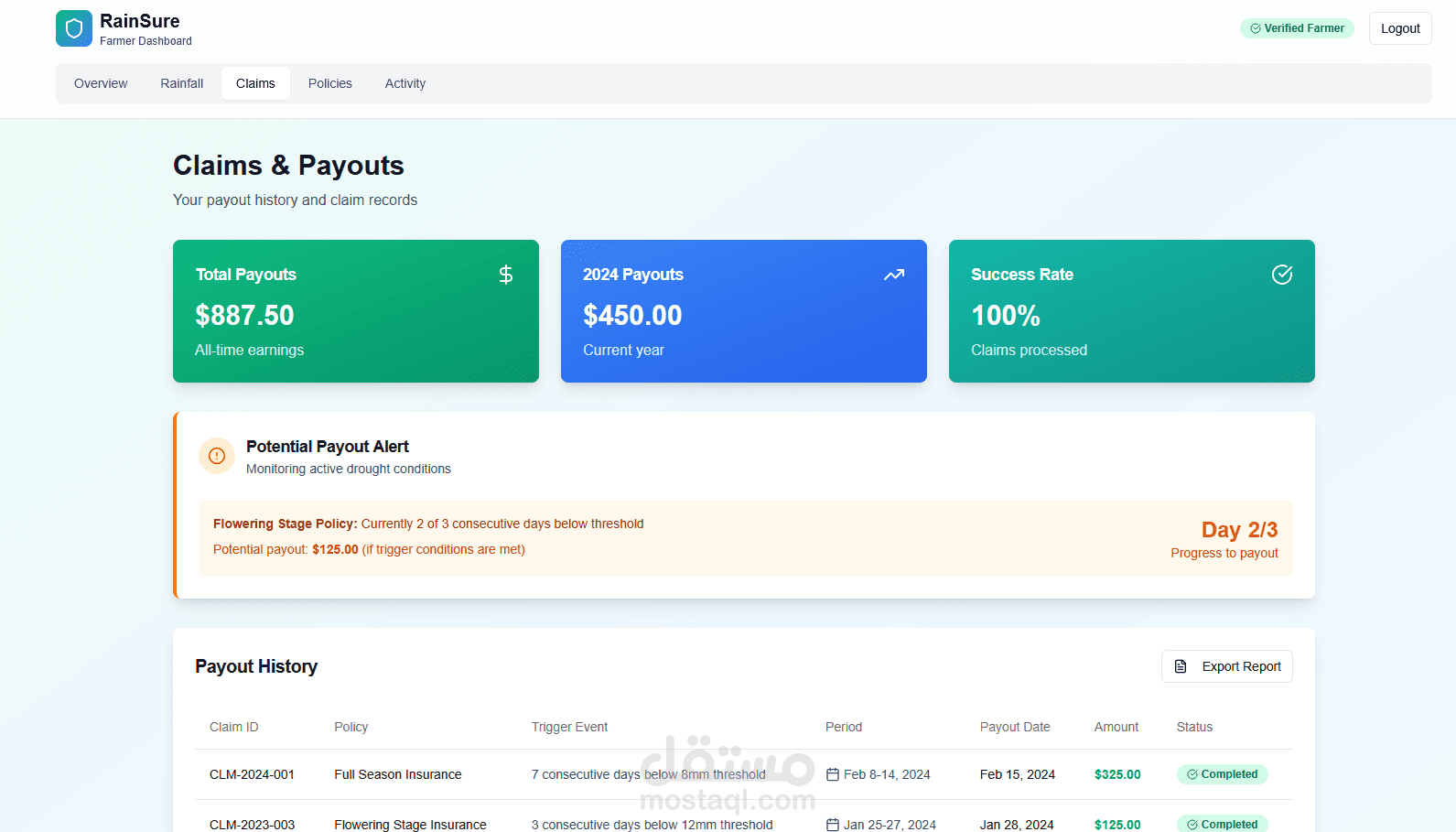Click the Verified Farmer badge

(1297, 28)
